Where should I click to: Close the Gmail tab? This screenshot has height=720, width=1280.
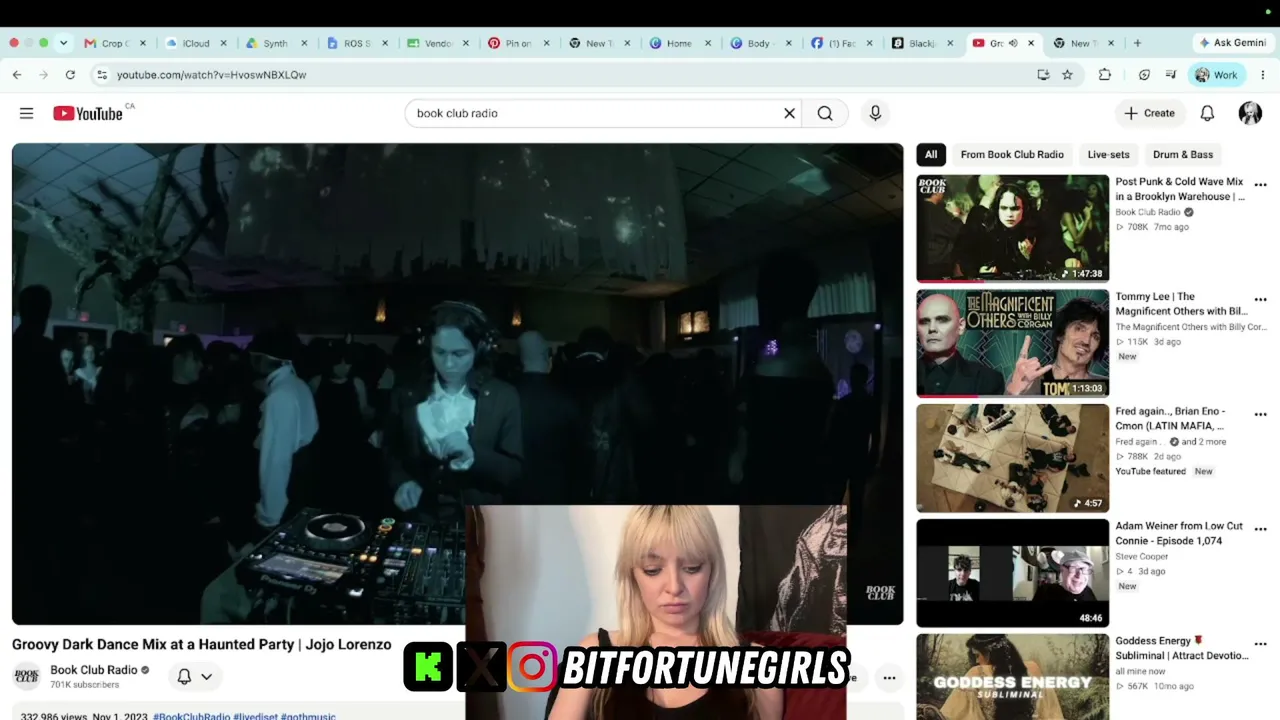point(143,43)
